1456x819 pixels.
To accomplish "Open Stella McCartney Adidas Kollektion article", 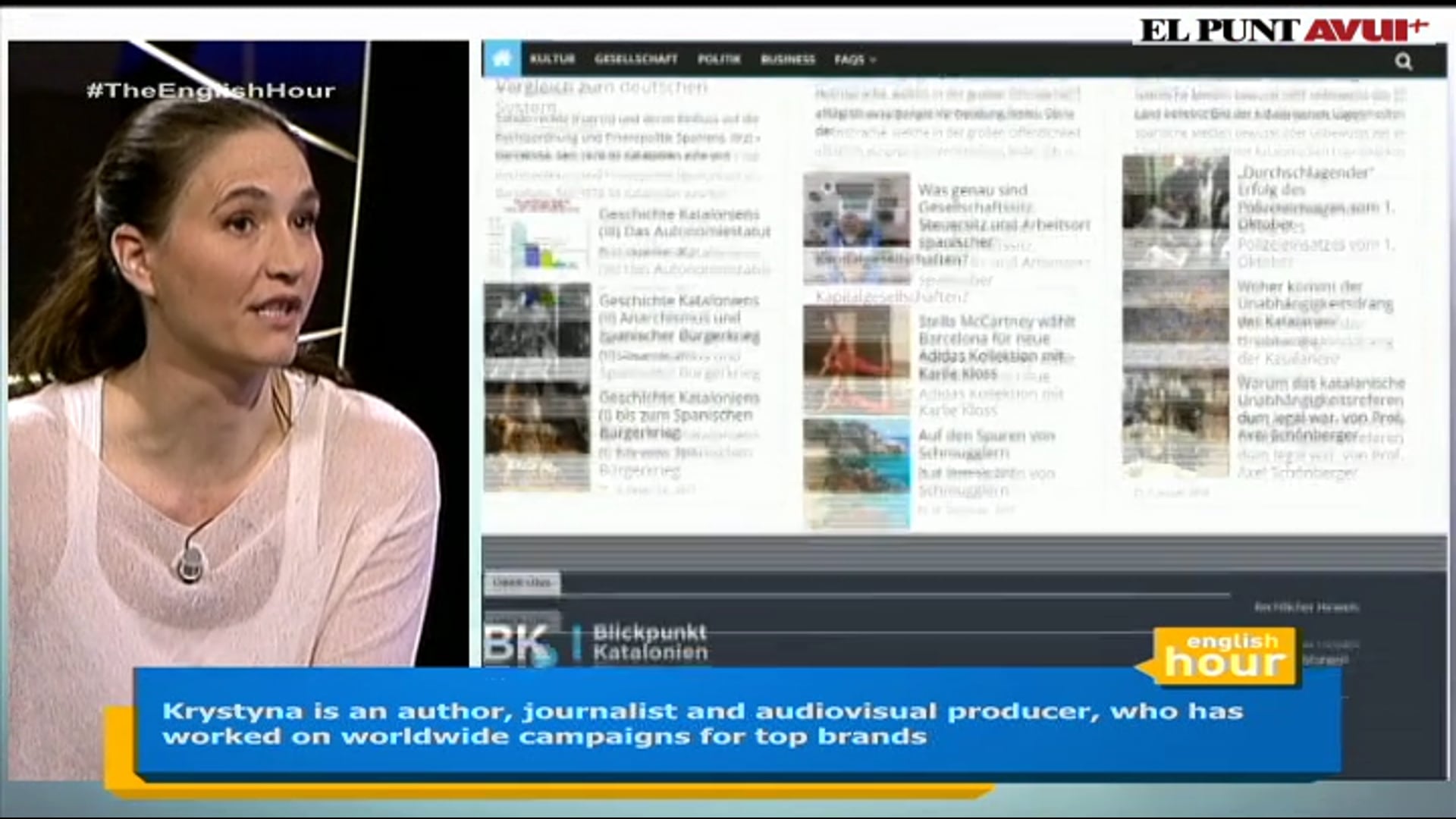I will point(996,347).
